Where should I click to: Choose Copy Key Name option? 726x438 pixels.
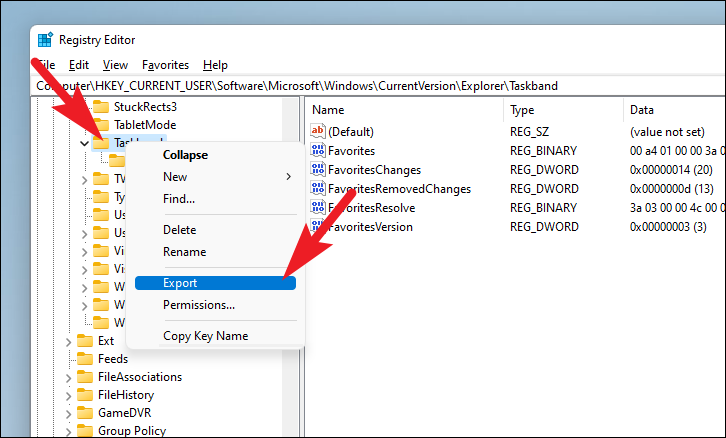point(215,336)
